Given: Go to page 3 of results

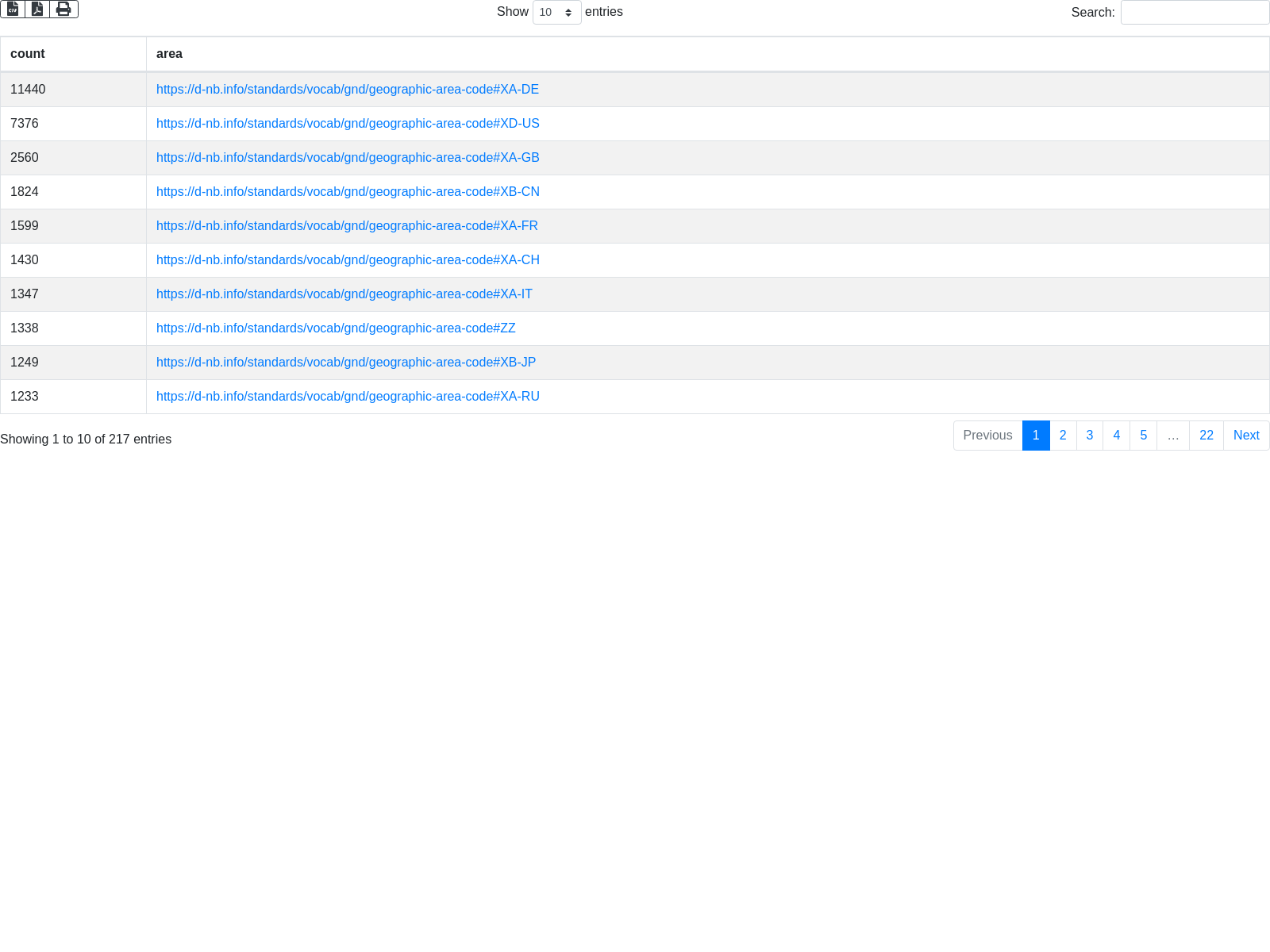Looking at the screenshot, I should [x=1089, y=436].
